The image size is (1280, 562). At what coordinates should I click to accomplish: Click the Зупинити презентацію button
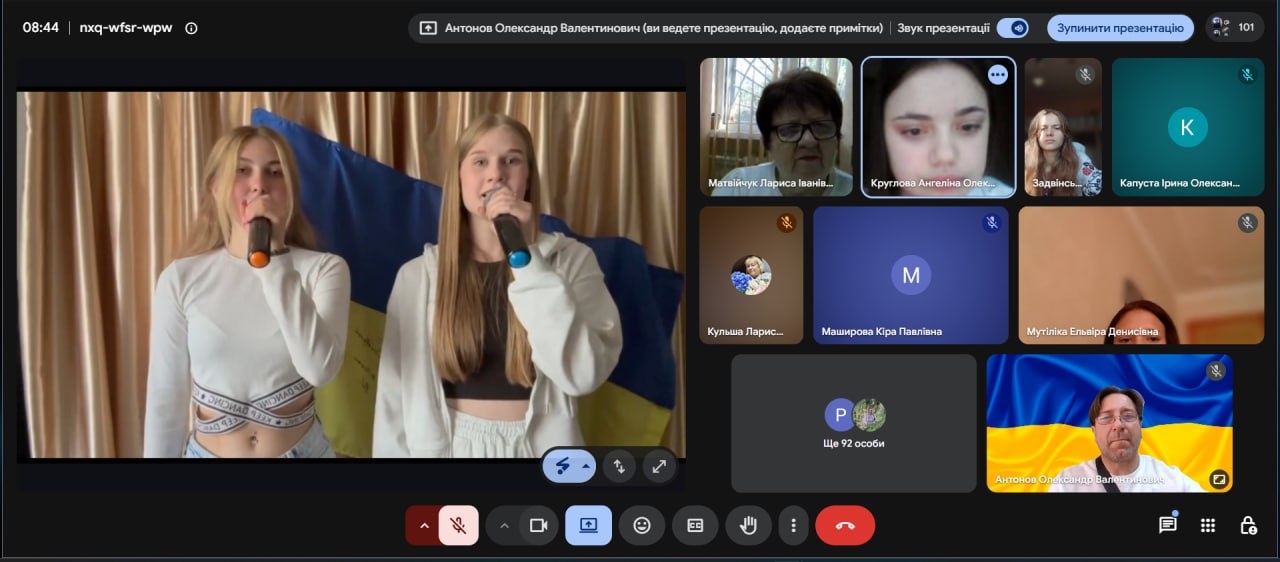pyautogui.click(x=1120, y=28)
